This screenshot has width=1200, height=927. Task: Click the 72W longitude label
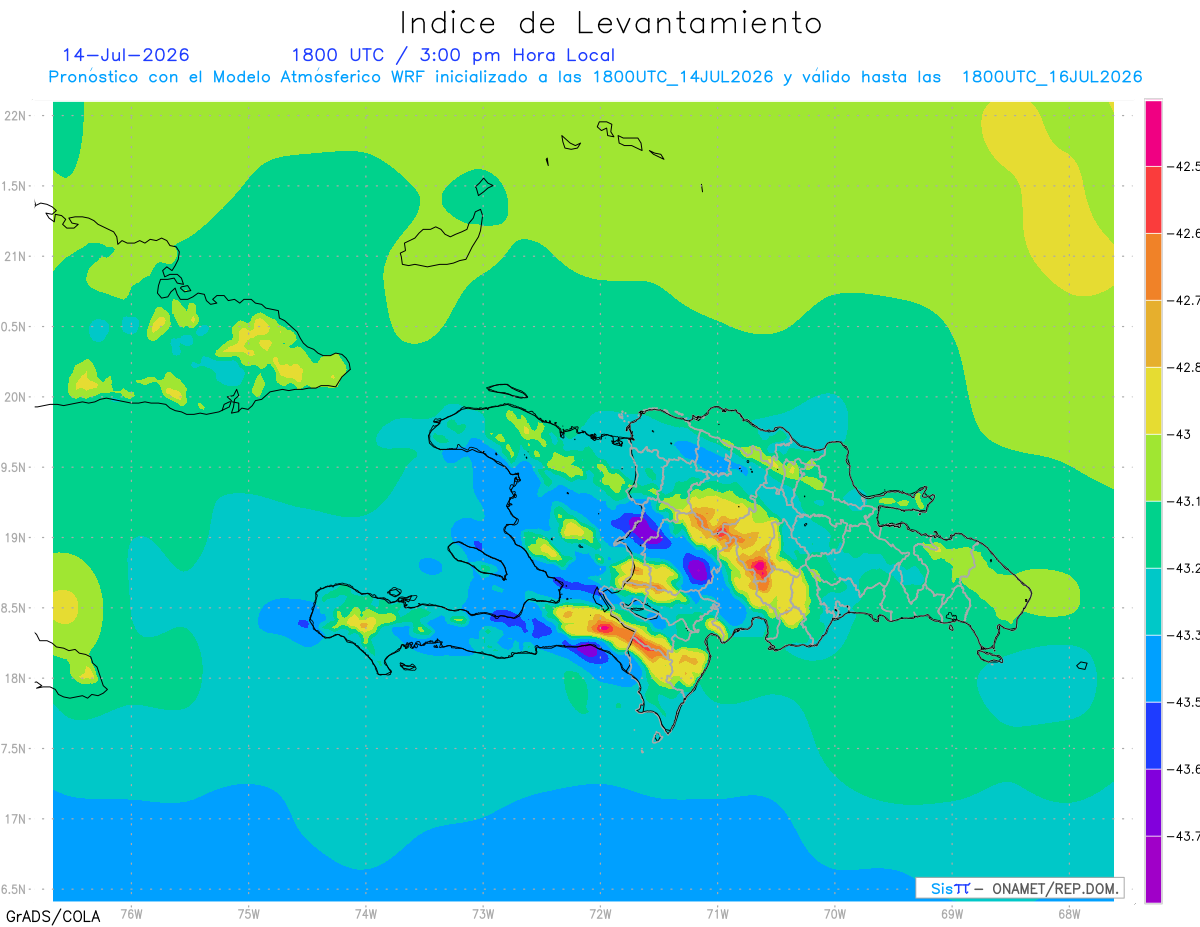point(600,914)
